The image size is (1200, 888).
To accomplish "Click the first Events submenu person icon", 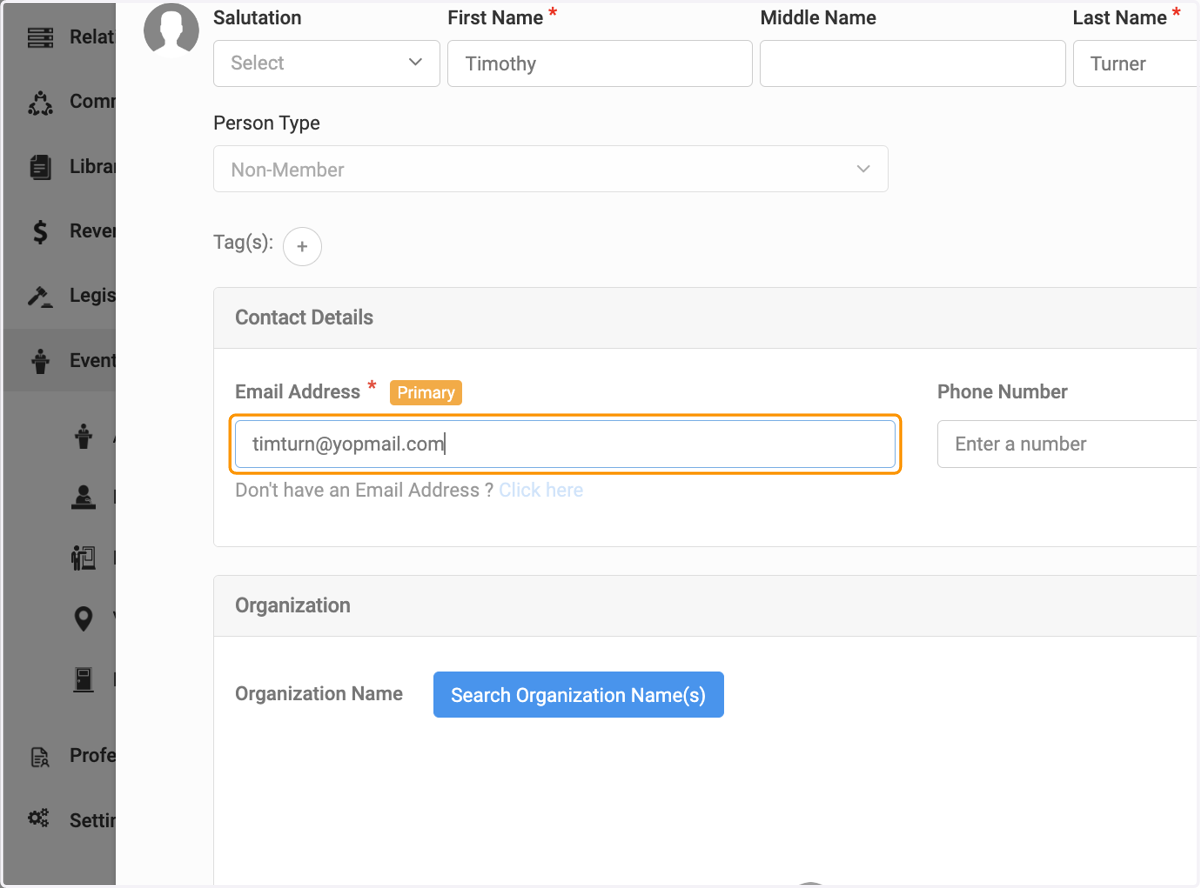I will pyautogui.click(x=84, y=437).
